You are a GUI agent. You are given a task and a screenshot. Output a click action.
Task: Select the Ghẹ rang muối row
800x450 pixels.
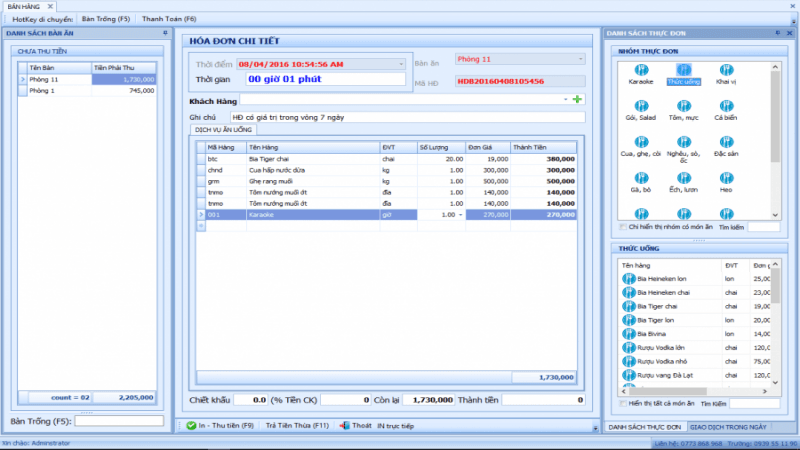coord(386,182)
